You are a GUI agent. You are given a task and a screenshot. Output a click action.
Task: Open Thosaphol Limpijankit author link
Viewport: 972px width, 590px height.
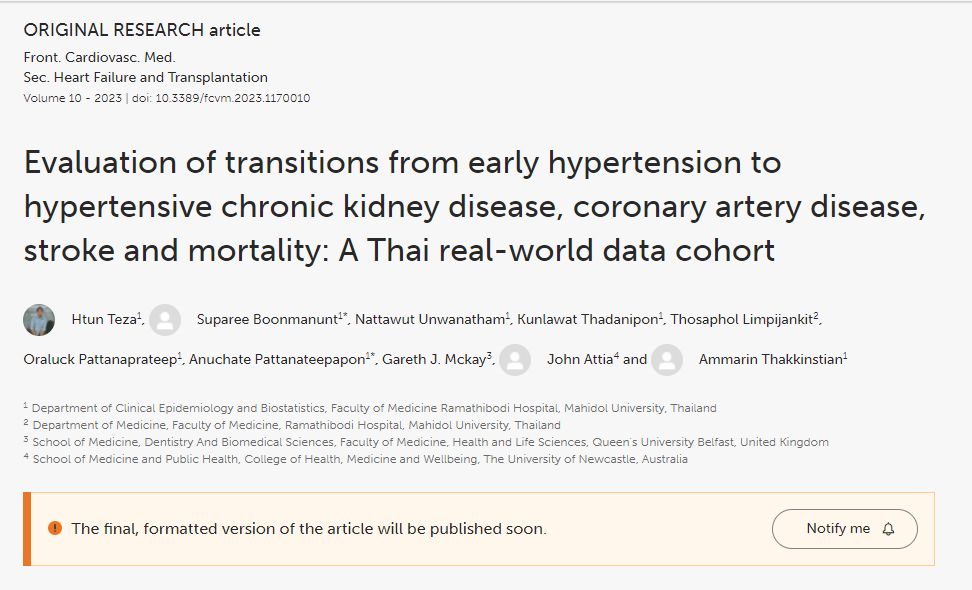tap(743, 320)
